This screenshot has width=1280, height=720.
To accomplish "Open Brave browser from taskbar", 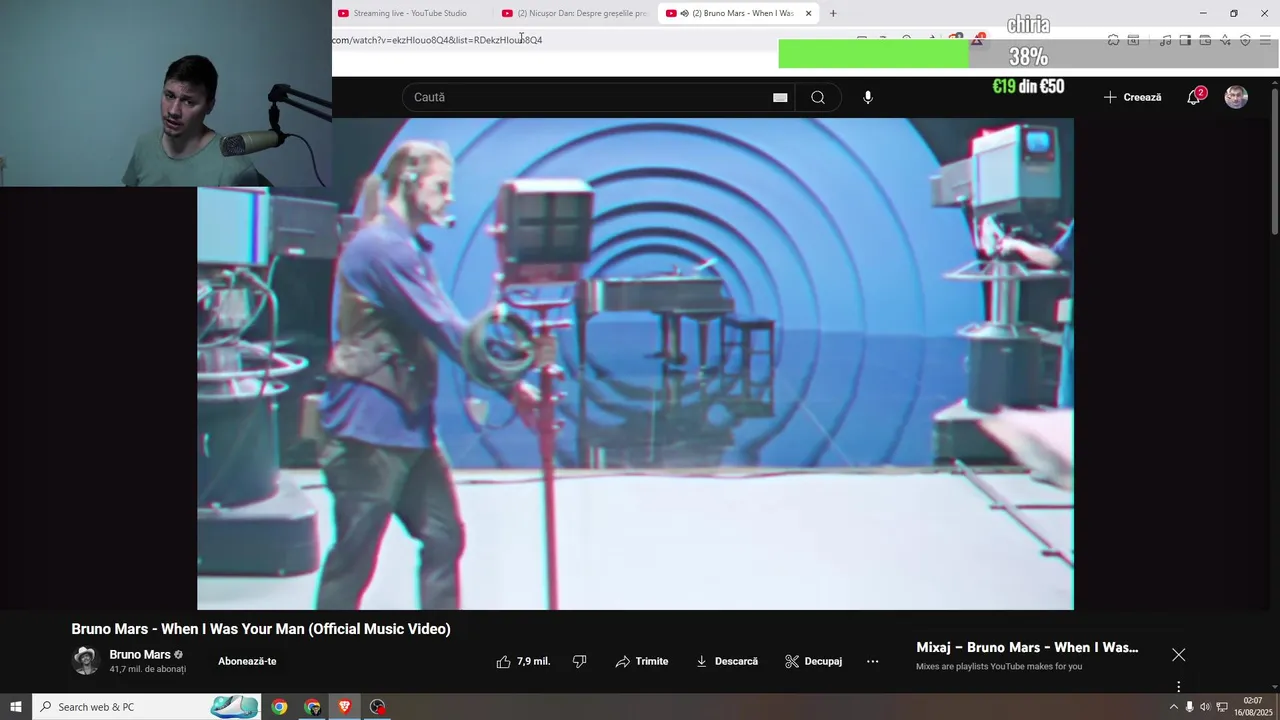I will [345, 706].
